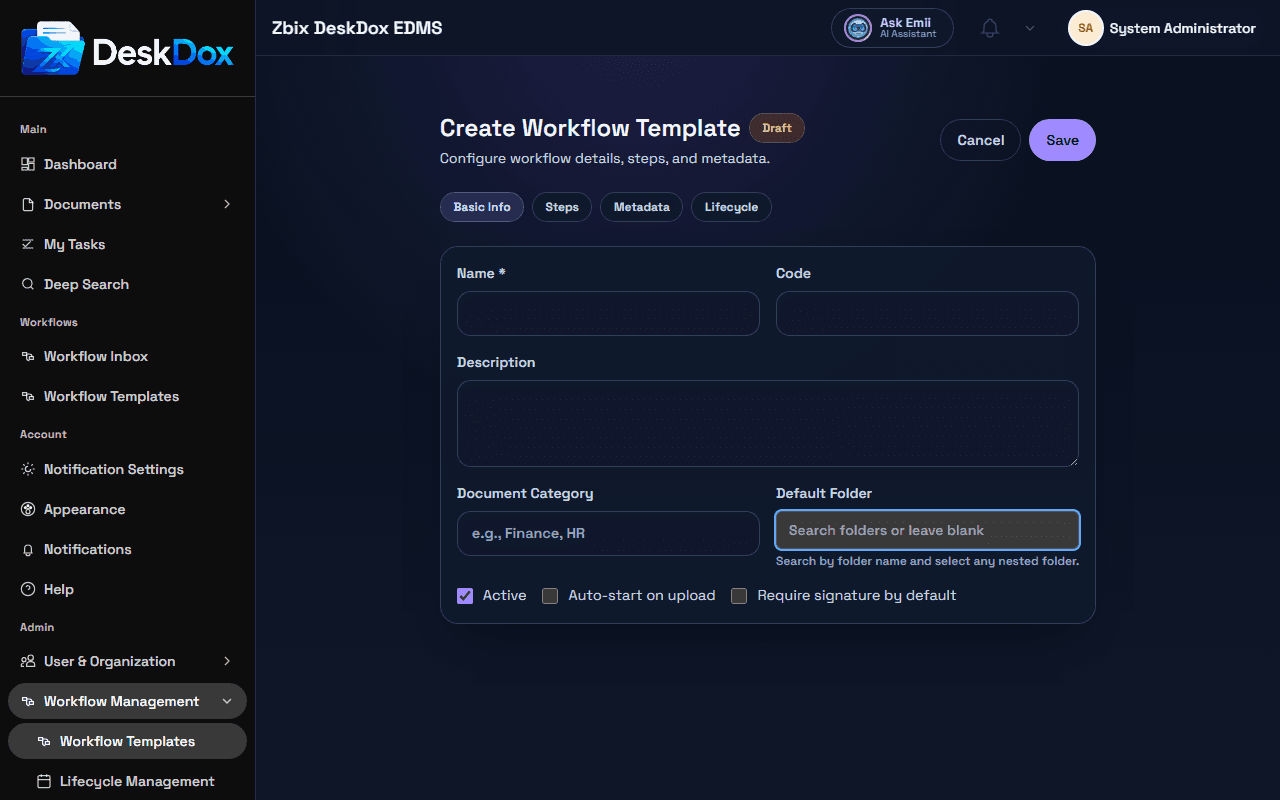The height and width of the screenshot is (800, 1280).
Task: Click the Document Category field
Action: coord(608,533)
